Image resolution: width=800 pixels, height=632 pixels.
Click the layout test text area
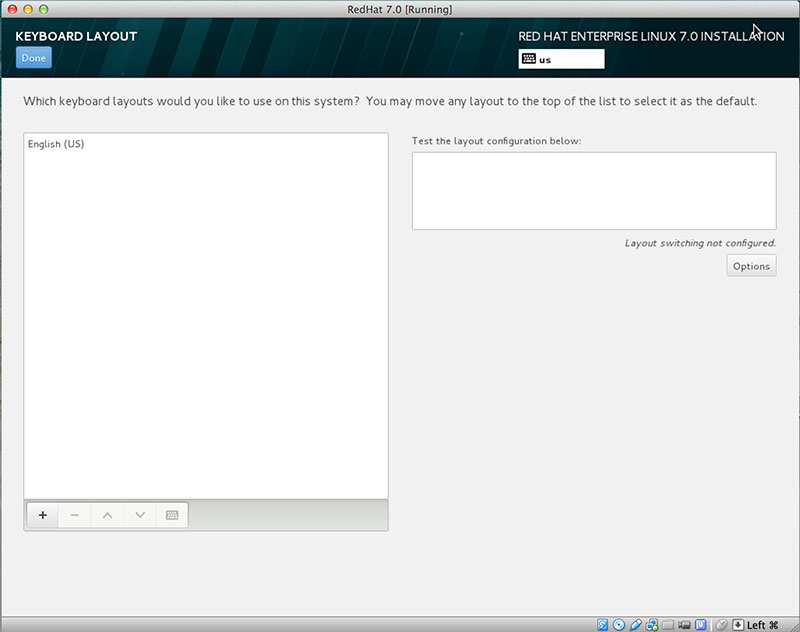tap(593, 191)
